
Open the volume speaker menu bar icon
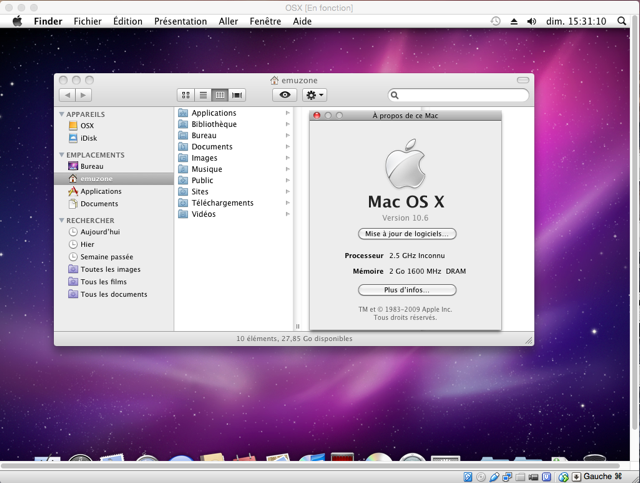point(531,21)
